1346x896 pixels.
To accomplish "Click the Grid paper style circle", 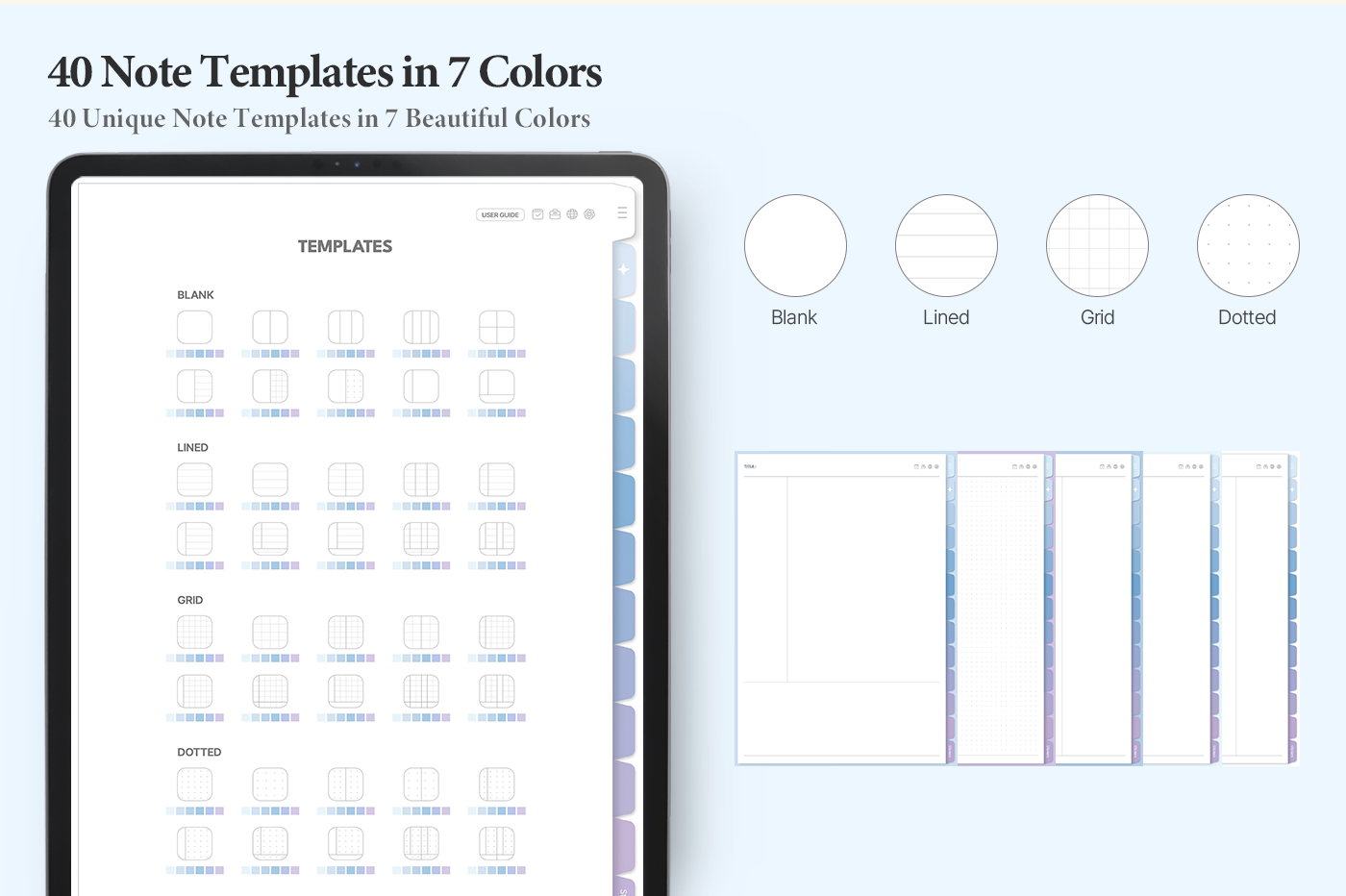I will pyautogui.click(x=1097, y=246).
